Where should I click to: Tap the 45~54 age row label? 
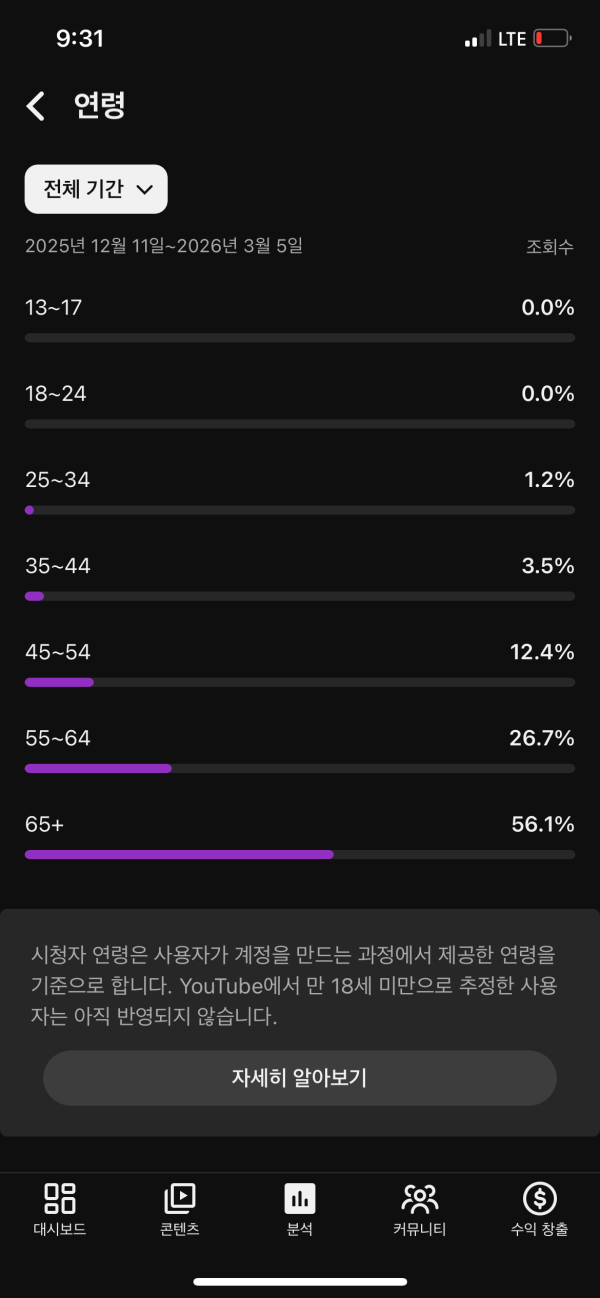(x=58, y=653)
